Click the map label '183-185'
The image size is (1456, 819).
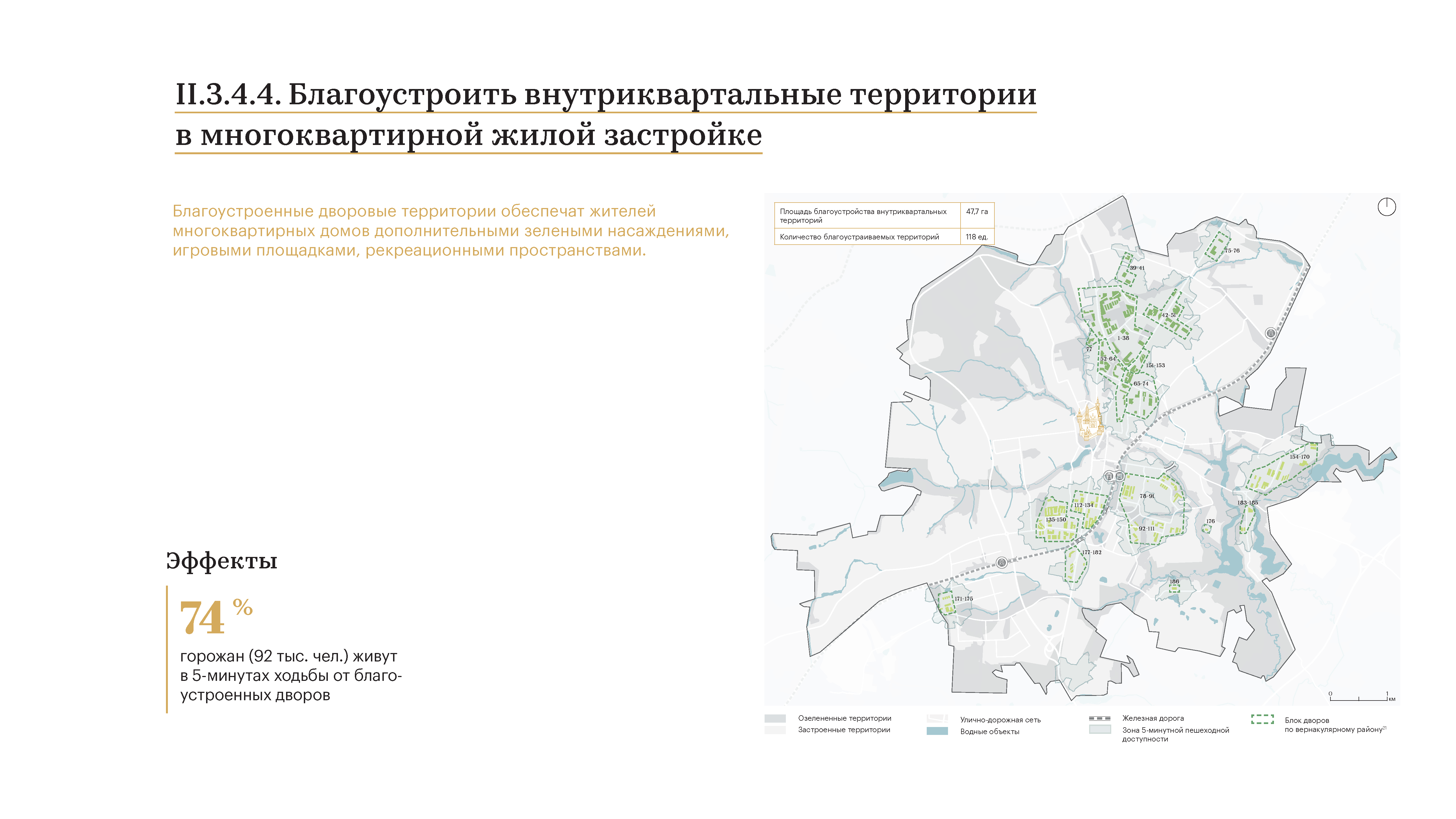(x=1247, y=503)
